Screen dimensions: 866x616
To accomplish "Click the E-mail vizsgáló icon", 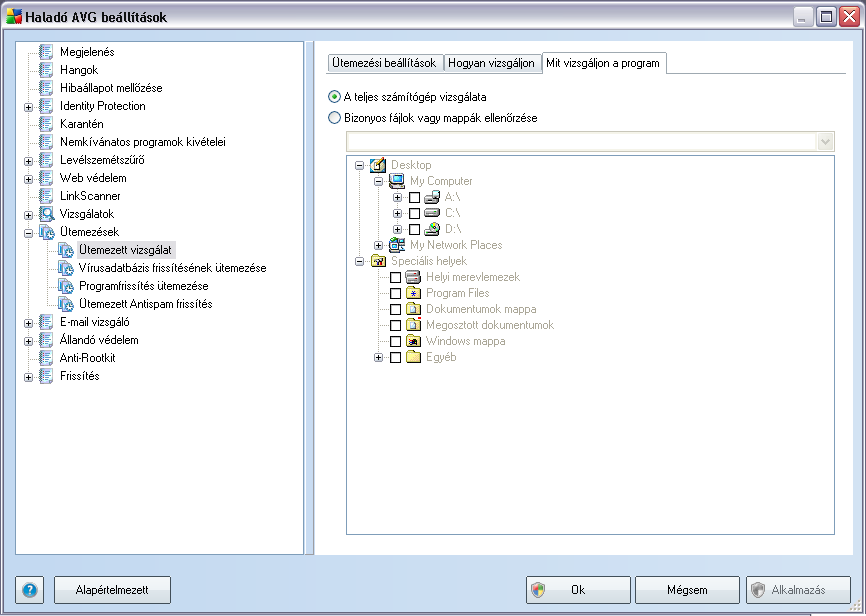I will point(46,322).
